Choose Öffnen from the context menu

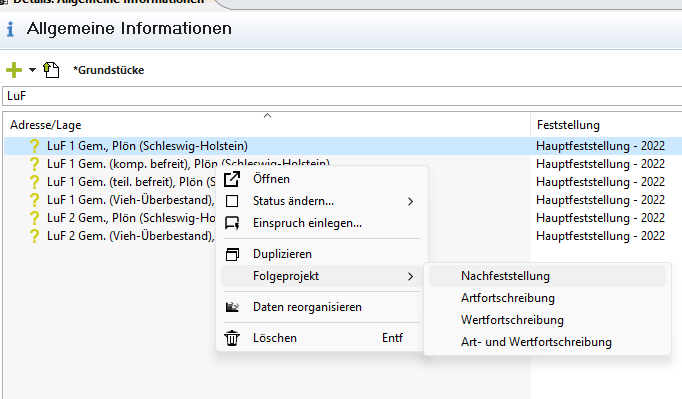[x=322, y=179]
